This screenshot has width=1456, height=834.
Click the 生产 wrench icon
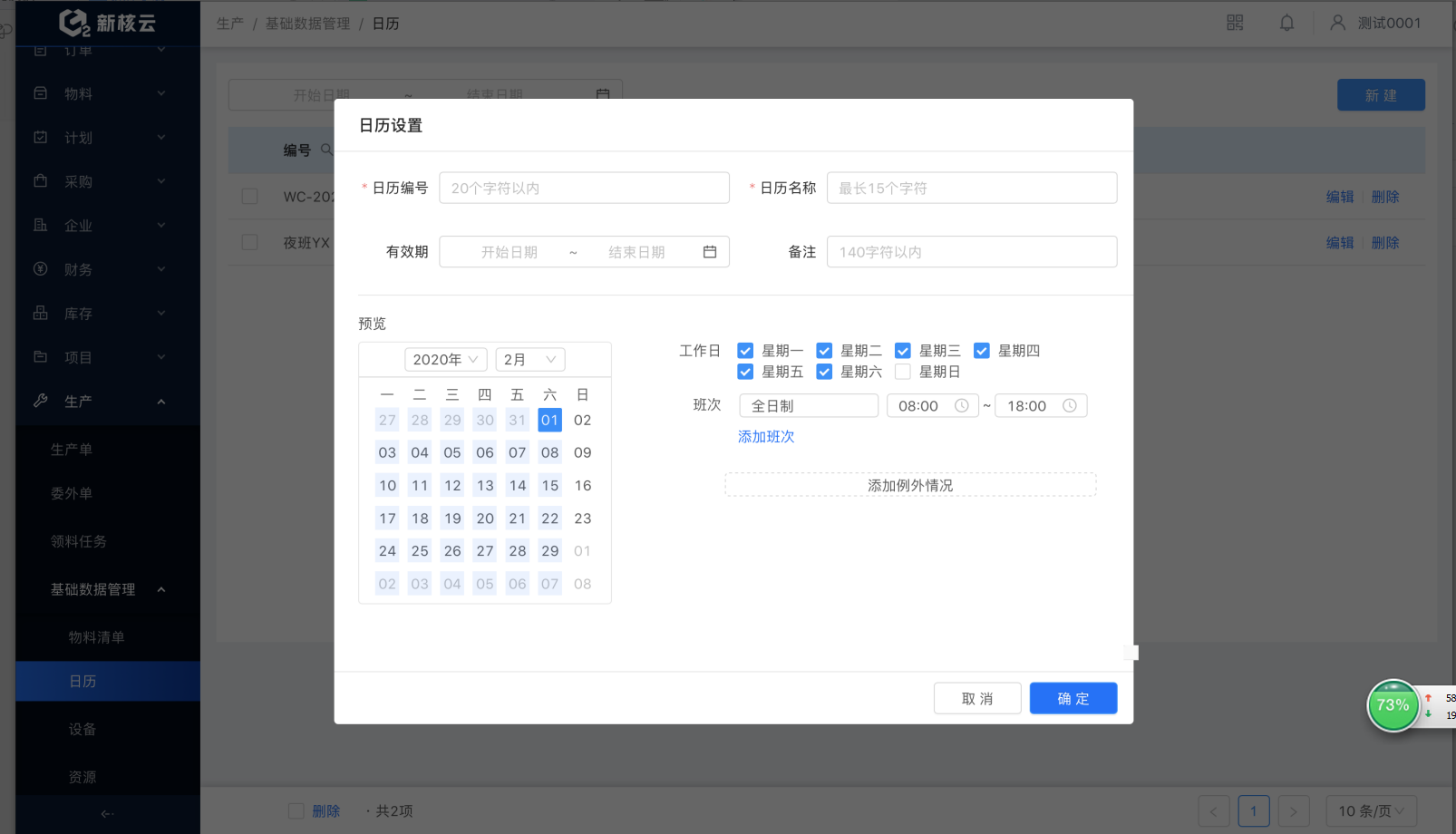coord(41,401)
